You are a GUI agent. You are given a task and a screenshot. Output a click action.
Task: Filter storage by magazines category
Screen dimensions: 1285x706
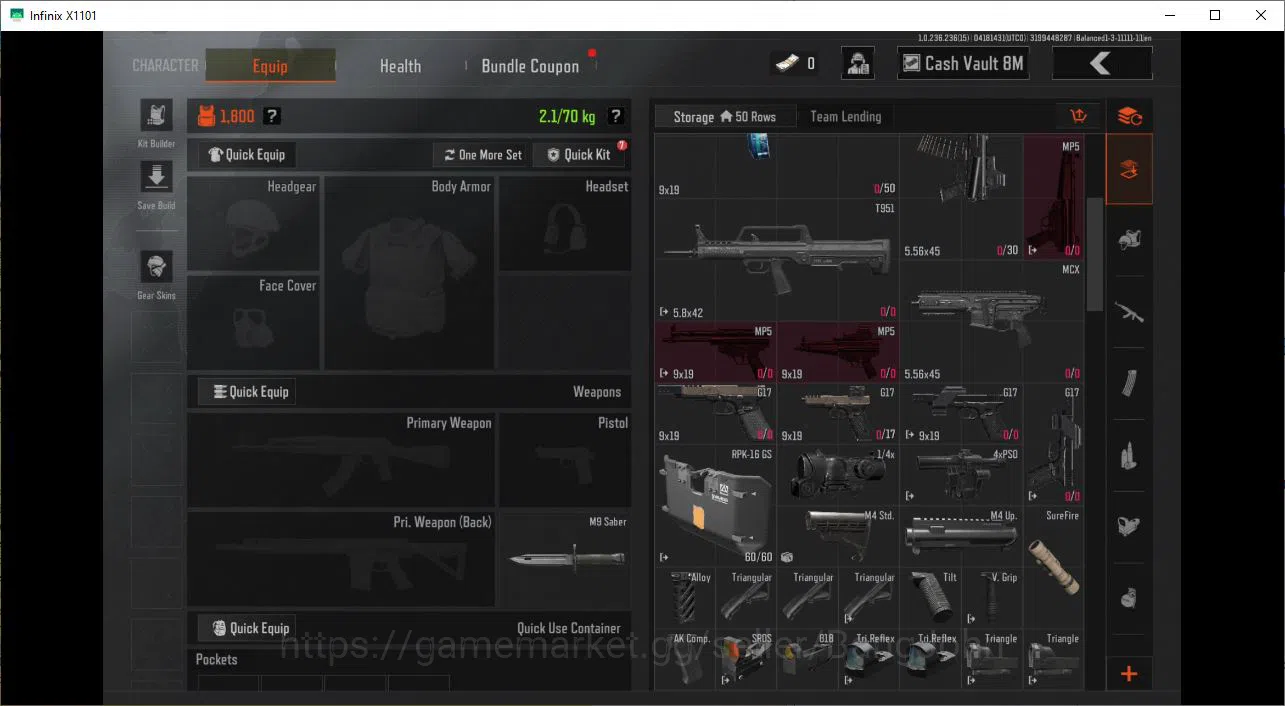click(x=1129, y=383)
